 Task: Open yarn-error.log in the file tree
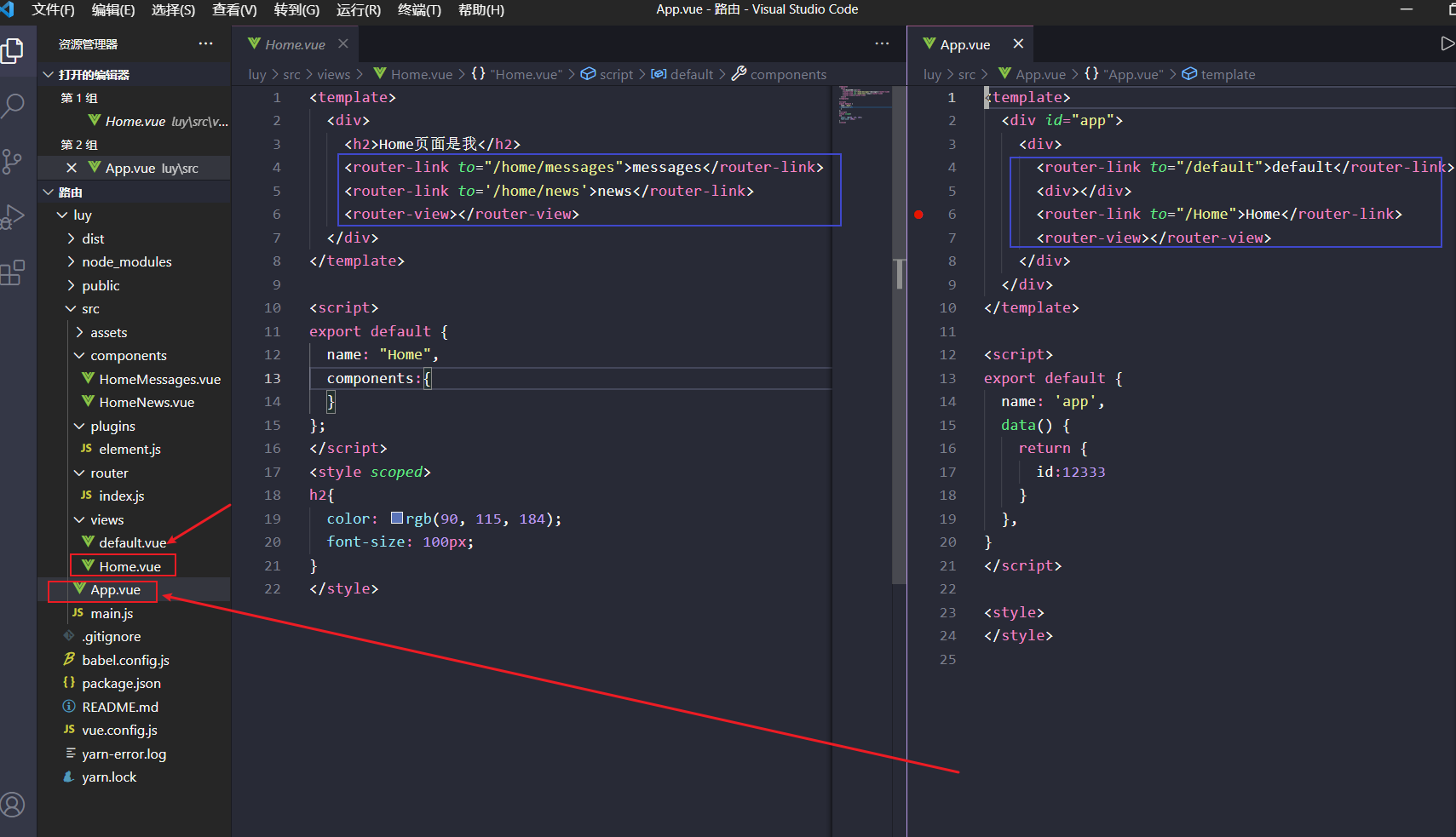point(124,754)
